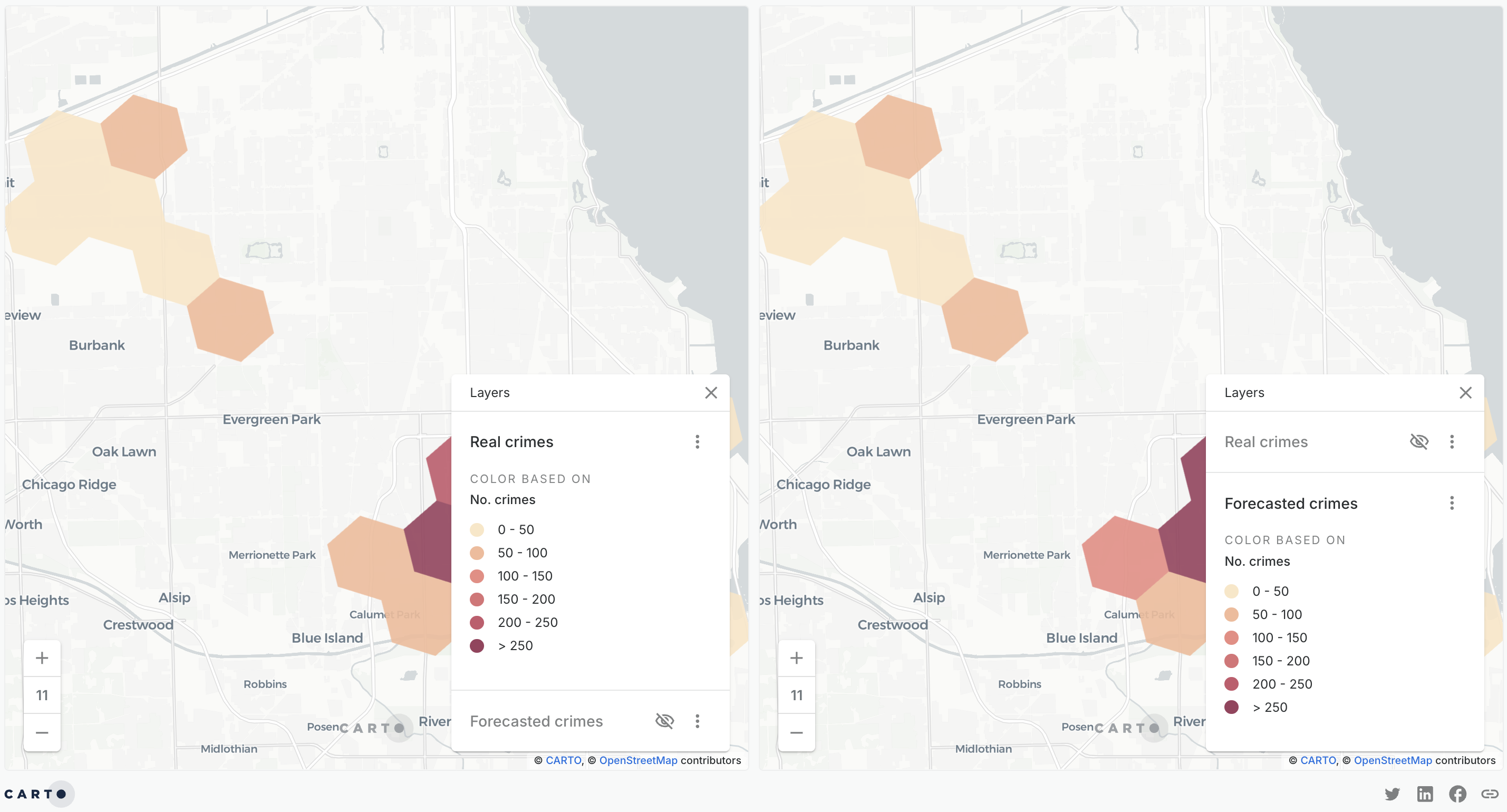
Task: Close the right Layers panel
Action: pos(1465,392)
